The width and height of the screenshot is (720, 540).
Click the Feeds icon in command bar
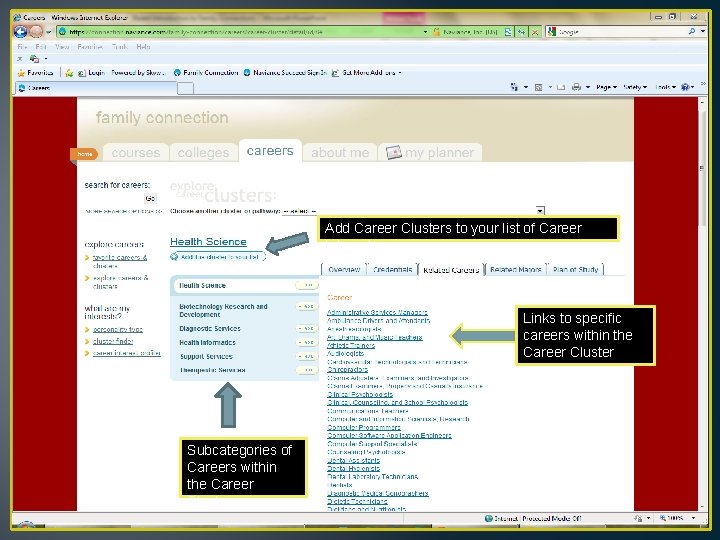(538, 87)
